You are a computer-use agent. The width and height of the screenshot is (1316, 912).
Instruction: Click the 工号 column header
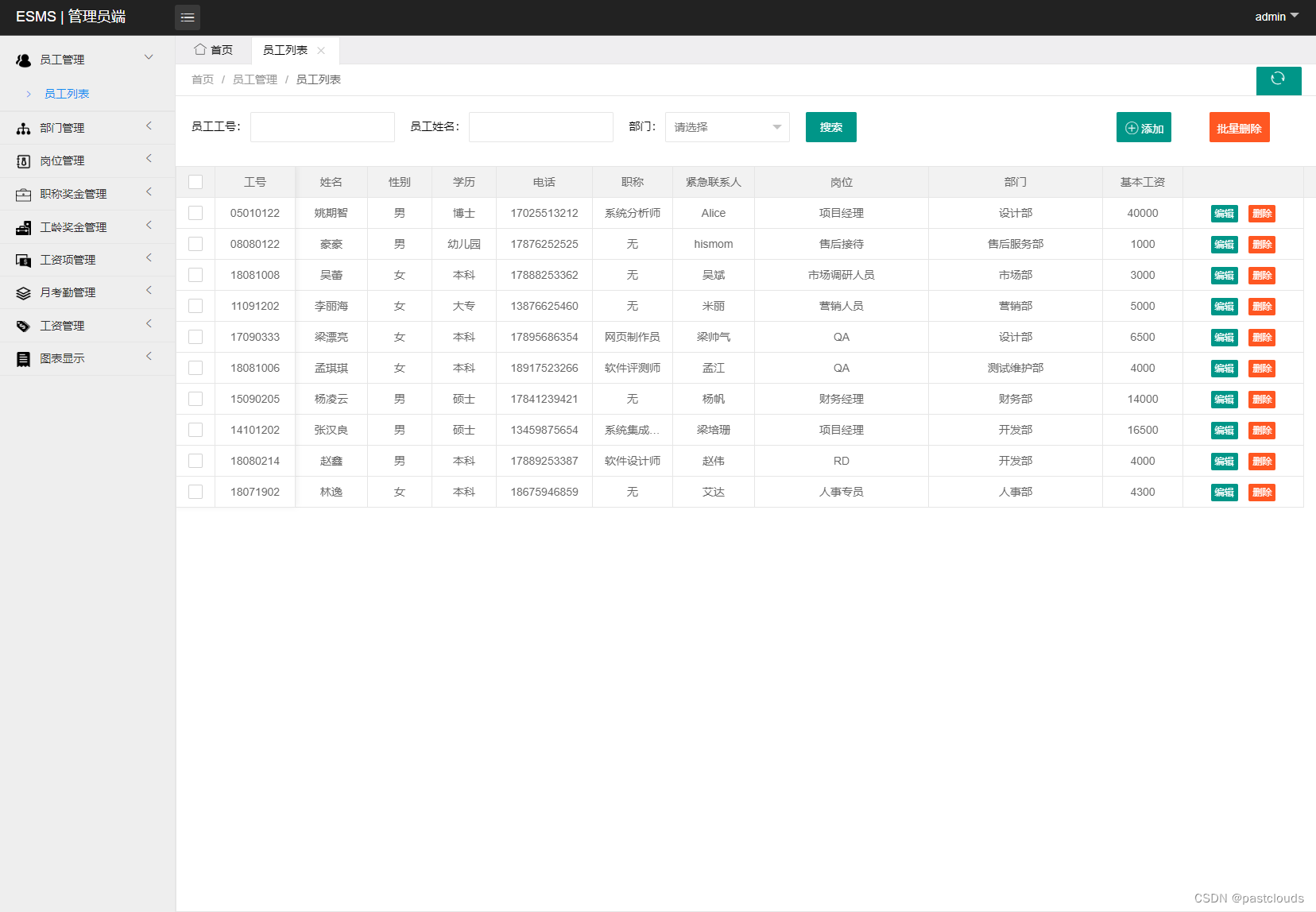click(255, 182)
